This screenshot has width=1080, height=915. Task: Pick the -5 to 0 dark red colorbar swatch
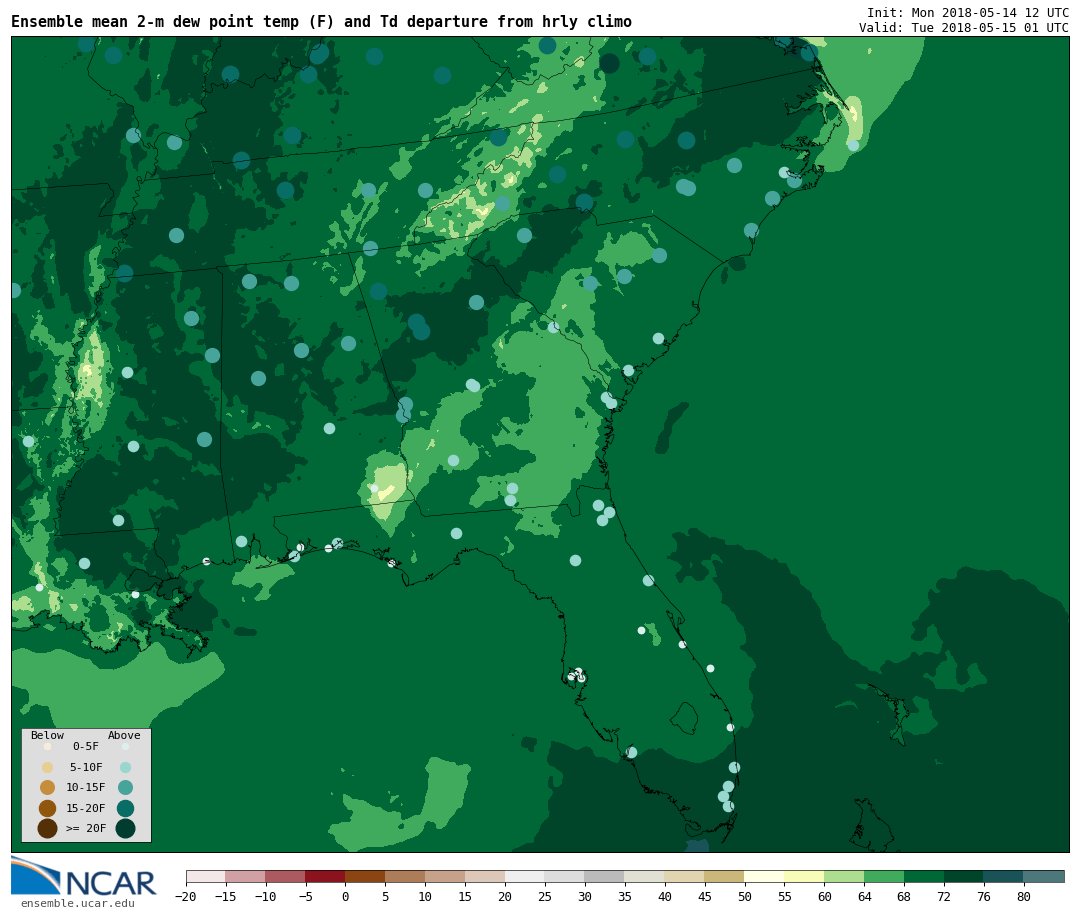325,876
